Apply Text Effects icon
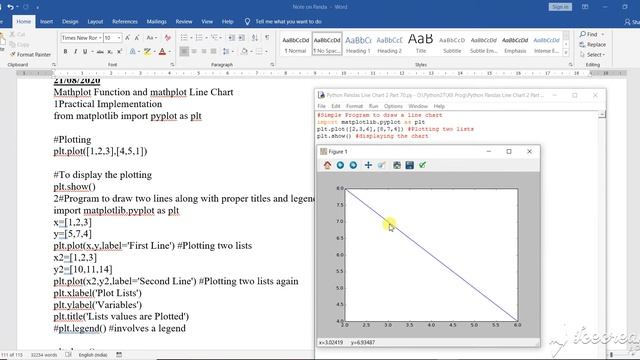The width and height of the screenshot is (640, 360). point(133,51)
